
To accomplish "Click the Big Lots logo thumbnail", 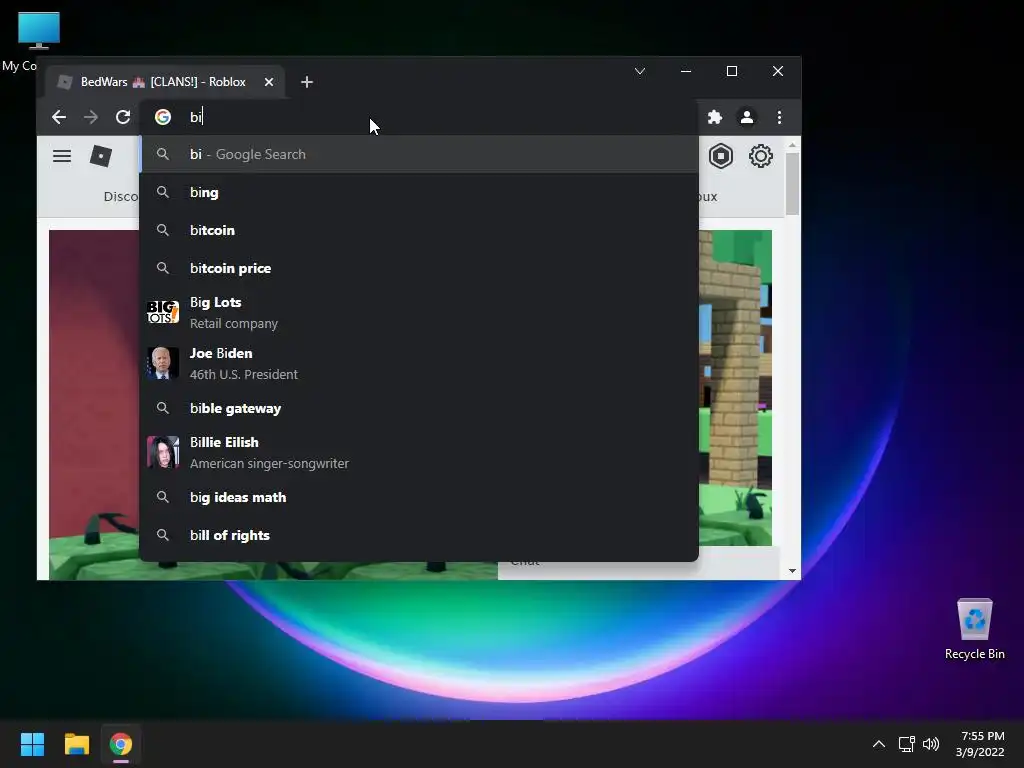I will coord(163,312).
